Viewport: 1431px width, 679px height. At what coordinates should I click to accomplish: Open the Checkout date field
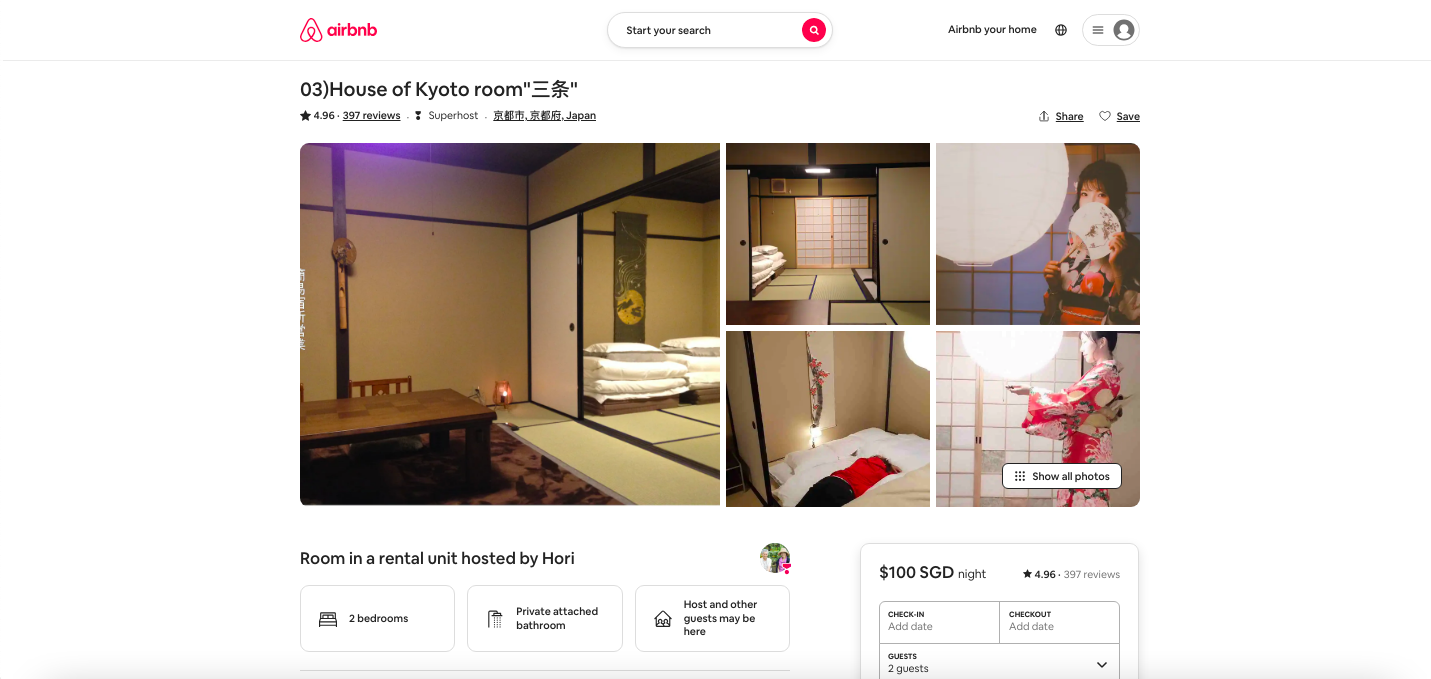pos(1059,622)
